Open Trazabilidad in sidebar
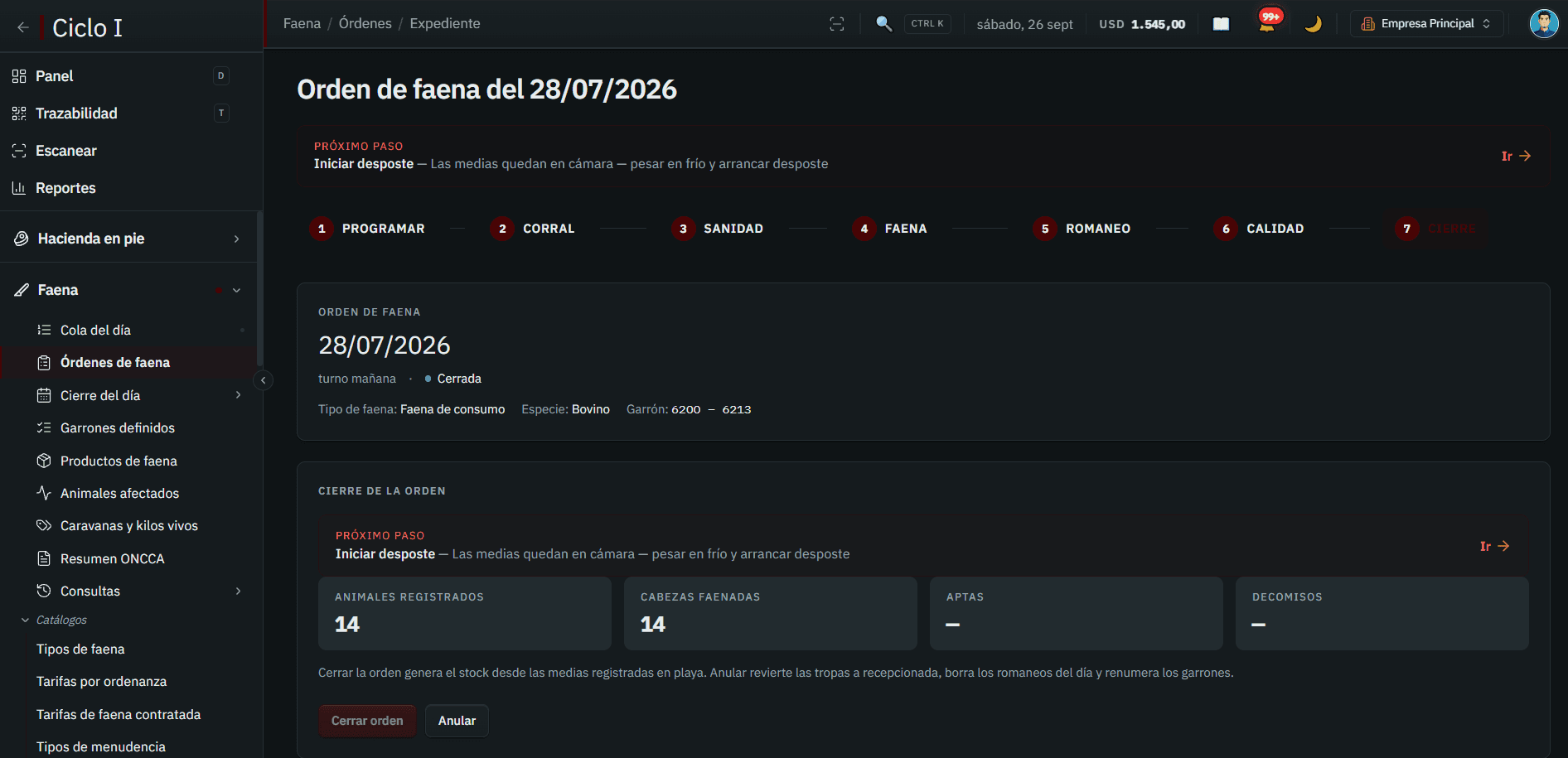 point(121,113)
